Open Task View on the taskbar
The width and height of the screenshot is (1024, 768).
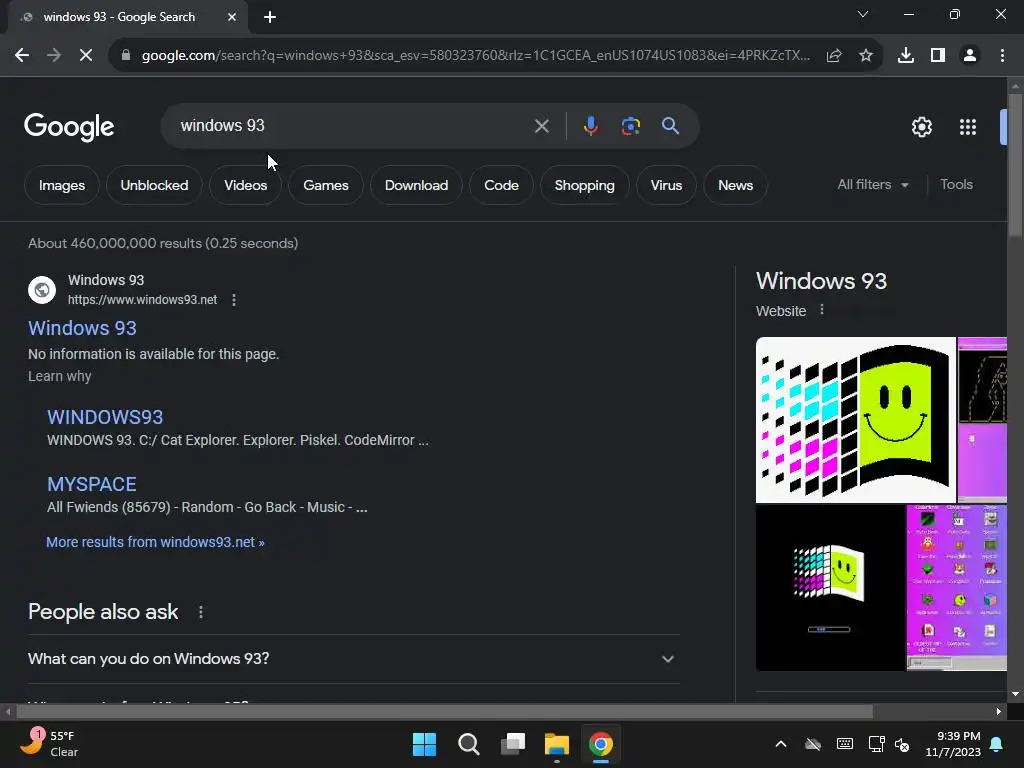(513, 744)
